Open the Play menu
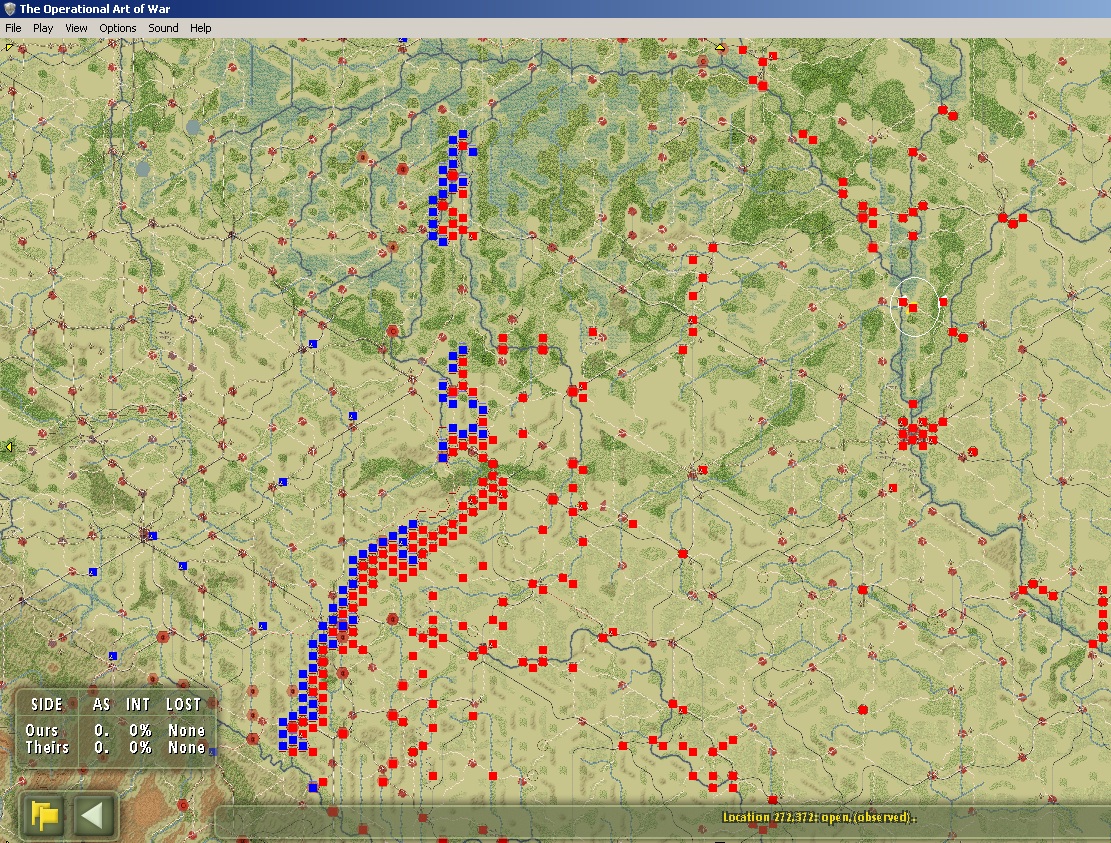 click(x=43, y=28)
